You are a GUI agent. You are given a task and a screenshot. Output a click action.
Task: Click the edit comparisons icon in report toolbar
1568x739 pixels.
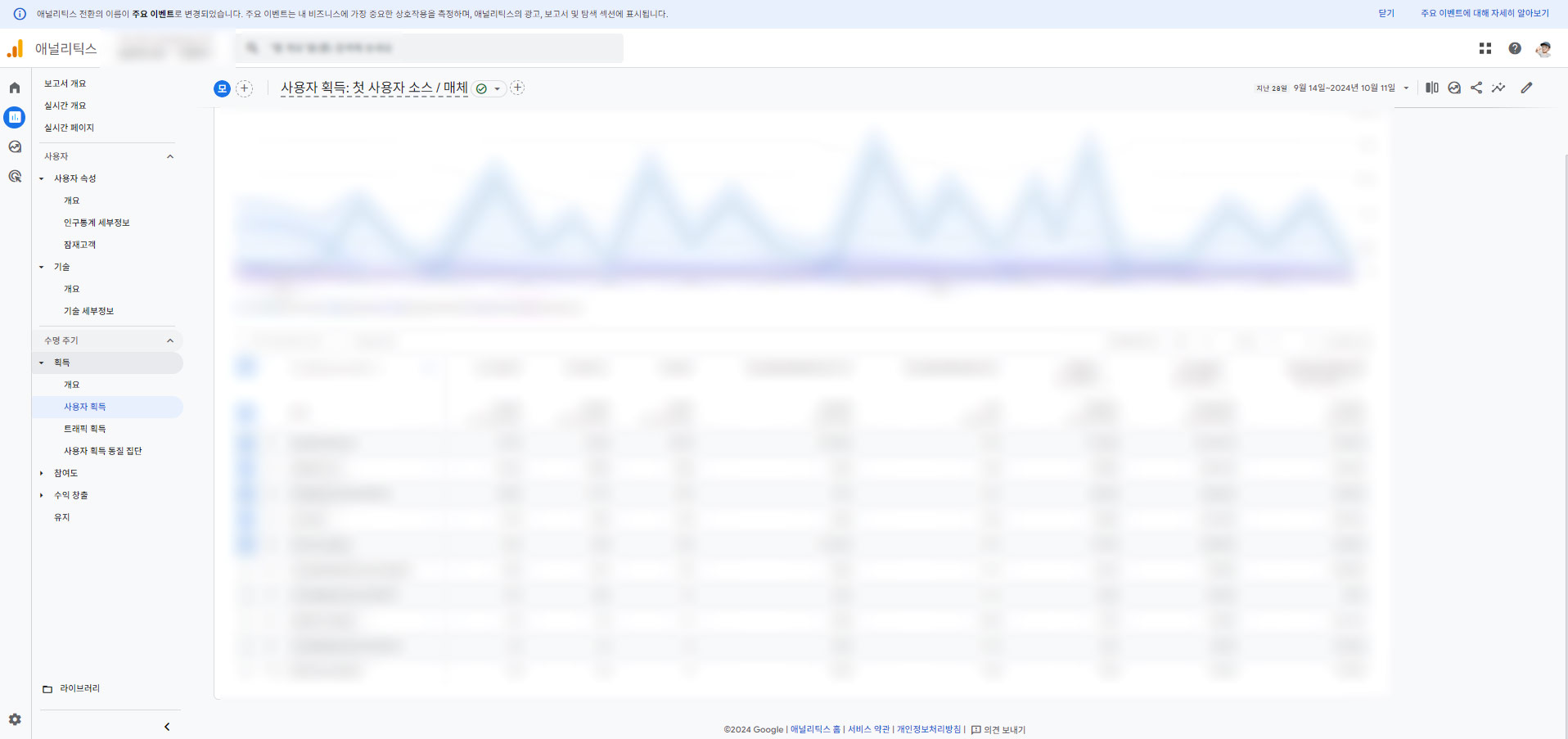tap(1431, 88)
